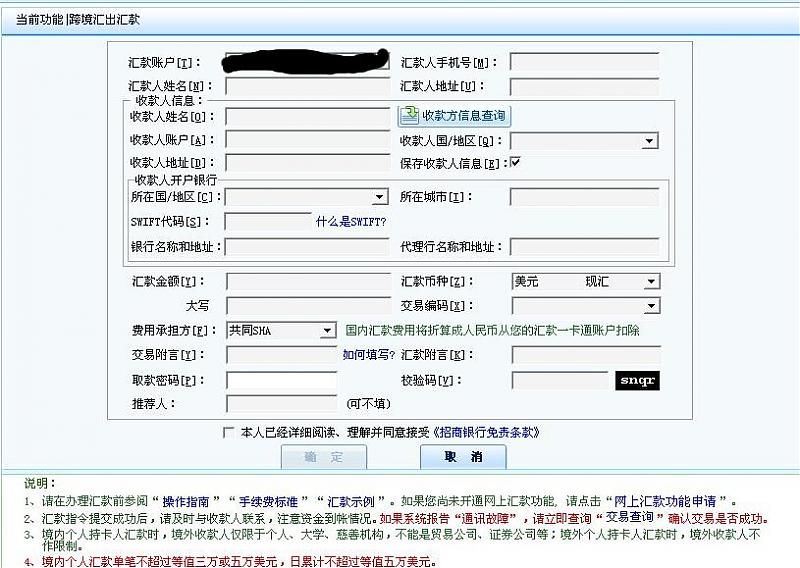The image size is (800, 568).
Task: Toggle the 保存收款人信息 checkbox
Action: click(x=516, y=162)
